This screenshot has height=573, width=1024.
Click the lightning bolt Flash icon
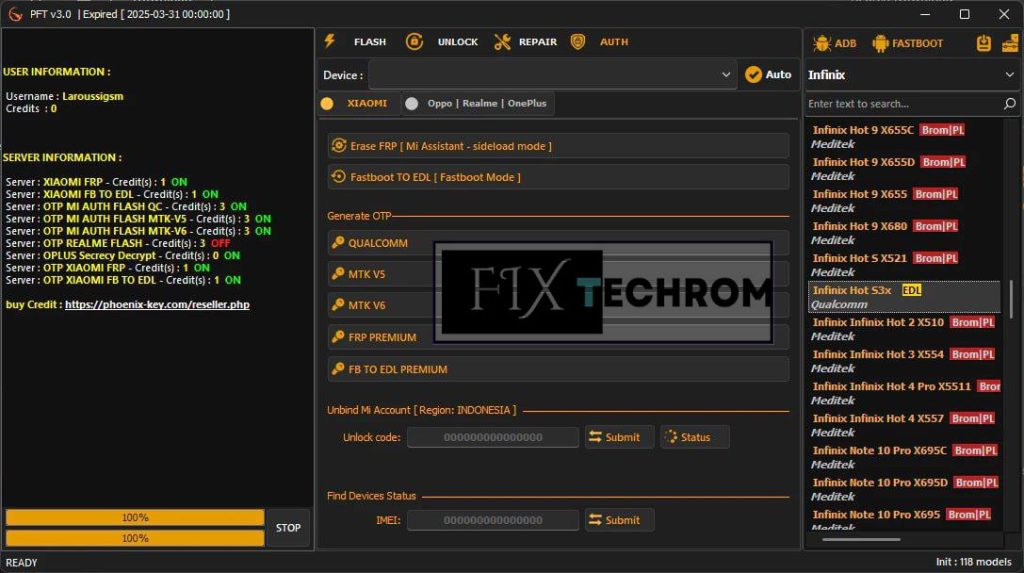pos(330,41)
